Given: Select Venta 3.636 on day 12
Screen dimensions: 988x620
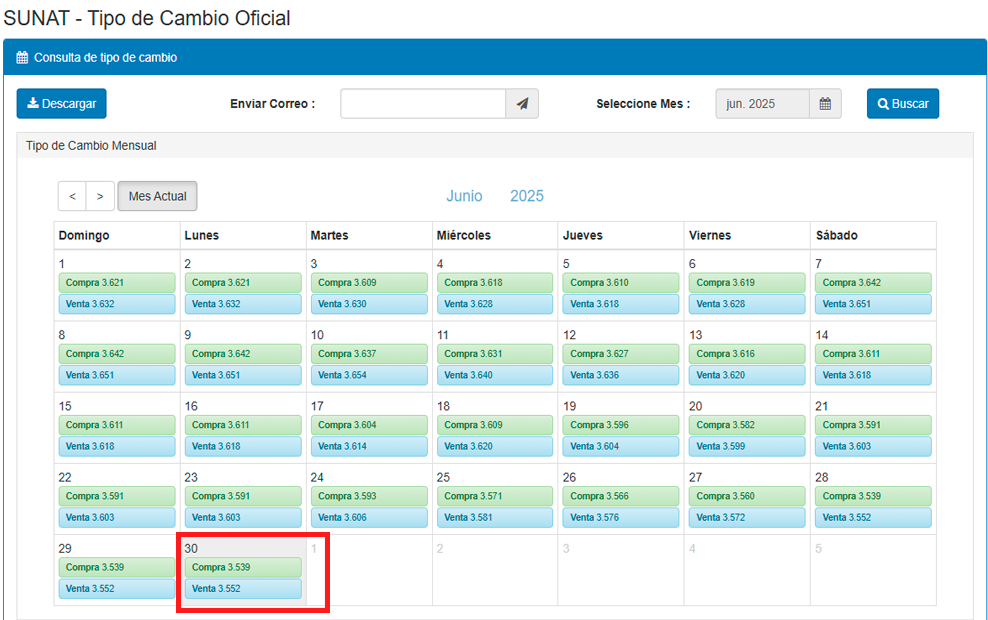Looking at the screenshot, I should click(x=621, y=375).
